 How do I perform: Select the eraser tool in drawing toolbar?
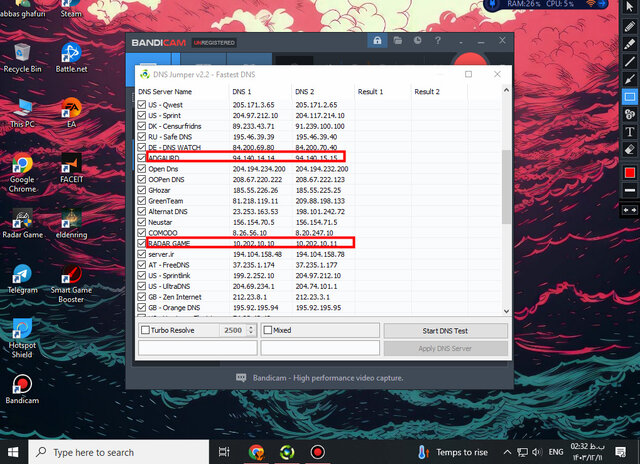(x=630, y=149)
